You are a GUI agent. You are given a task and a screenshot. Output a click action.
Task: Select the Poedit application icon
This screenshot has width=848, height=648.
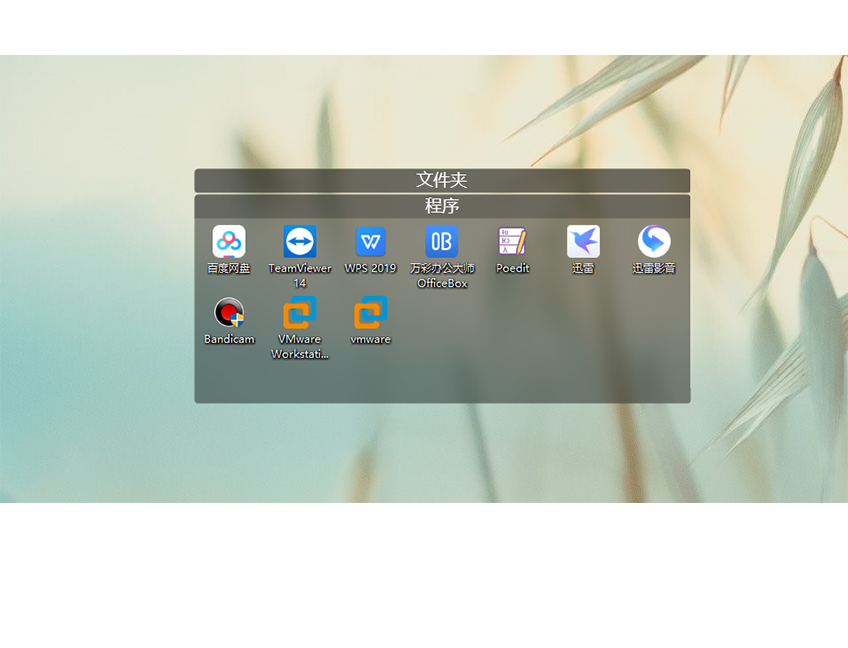512,241
